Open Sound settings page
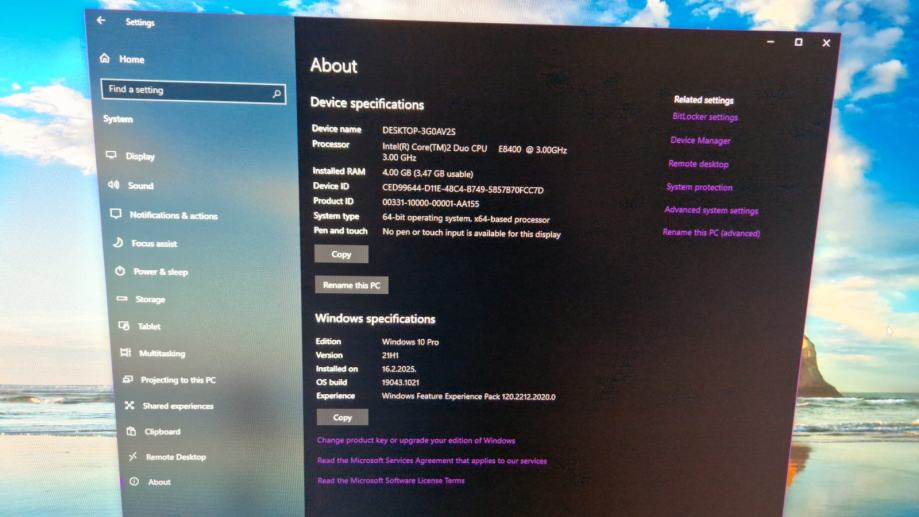Image resolution: width=919 pixels, height=517 pixels. [x=141, y=186]
